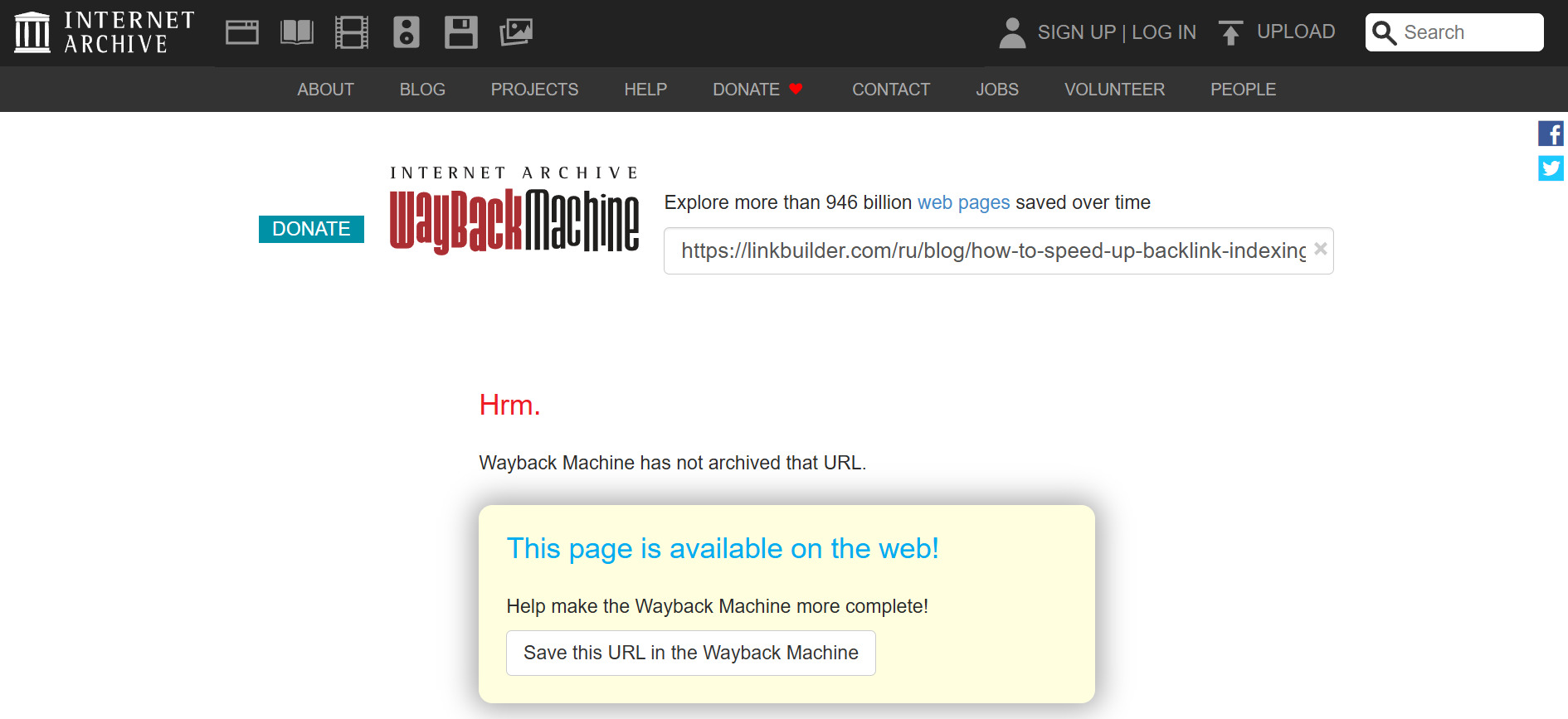Open the Internet Archive home logo

pos(105,32)
